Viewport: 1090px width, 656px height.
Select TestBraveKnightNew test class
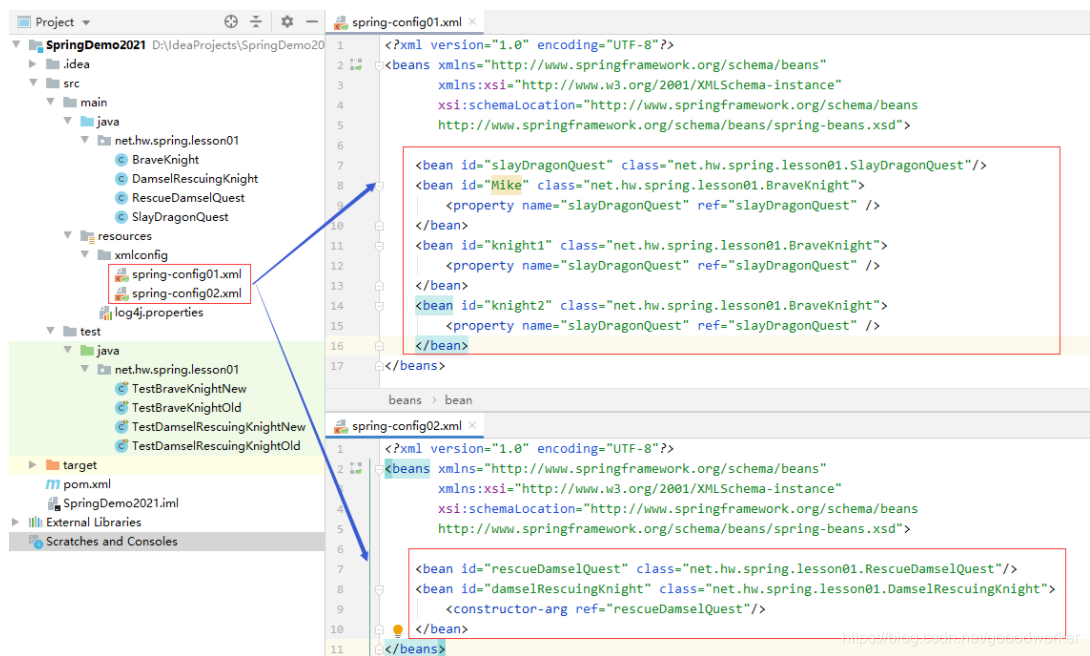pos(189,388)
